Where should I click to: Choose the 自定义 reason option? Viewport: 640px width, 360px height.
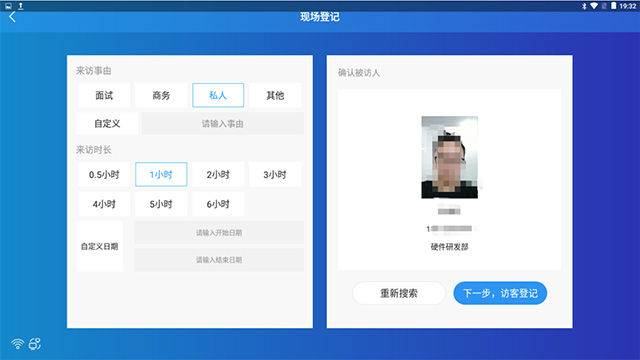[x=107, y=123]
